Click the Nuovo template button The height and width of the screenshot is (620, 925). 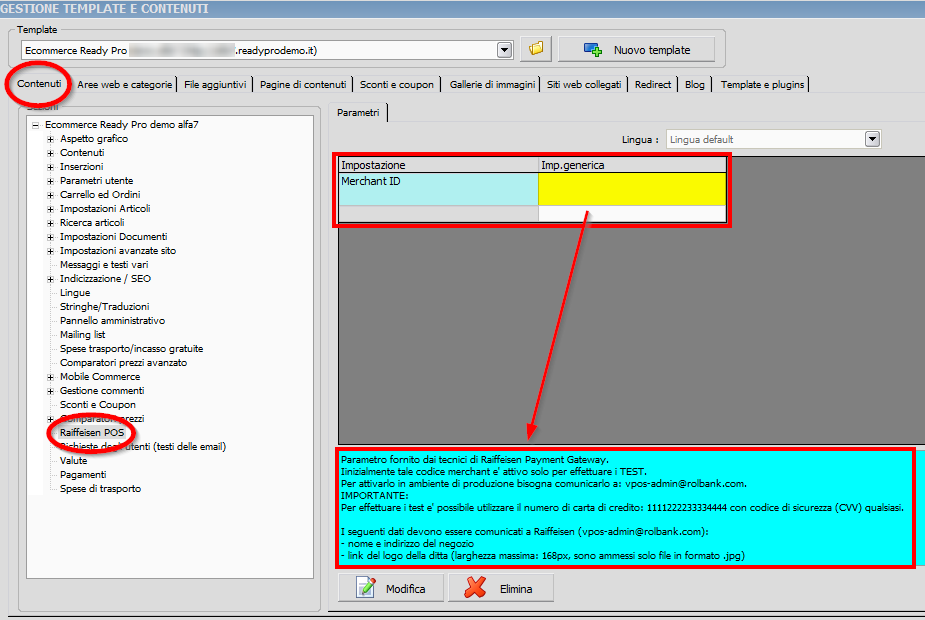(x=637, y=49)
